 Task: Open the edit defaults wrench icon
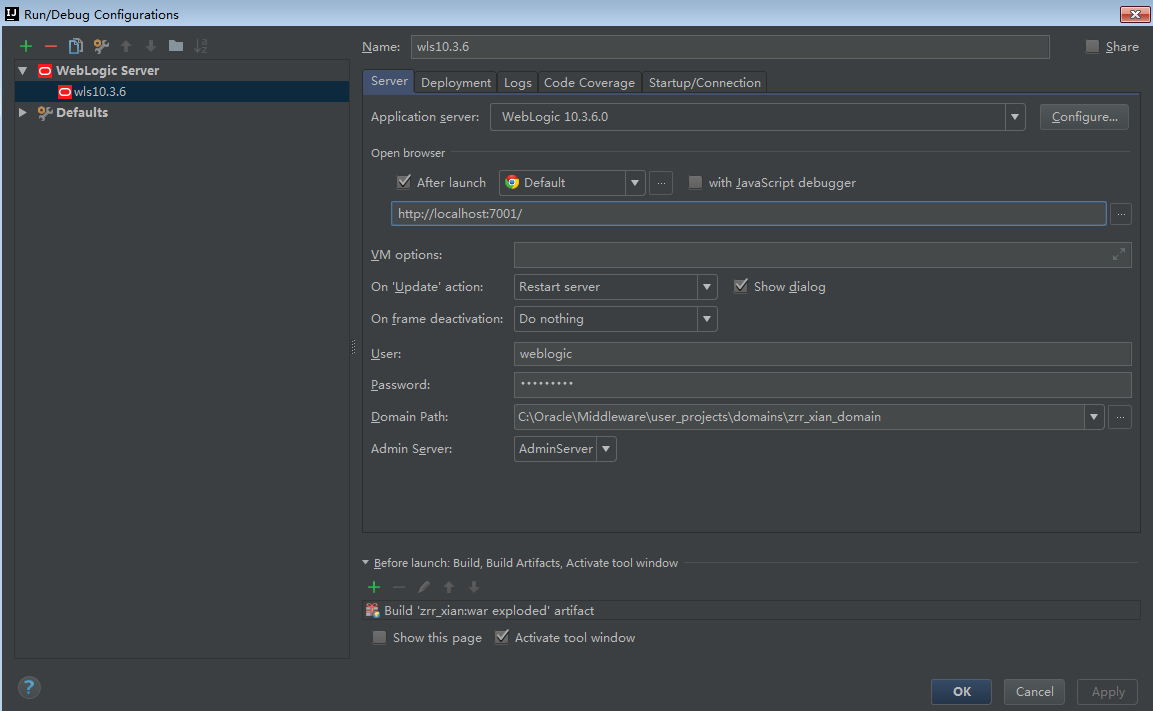click(x=101, y=46)
